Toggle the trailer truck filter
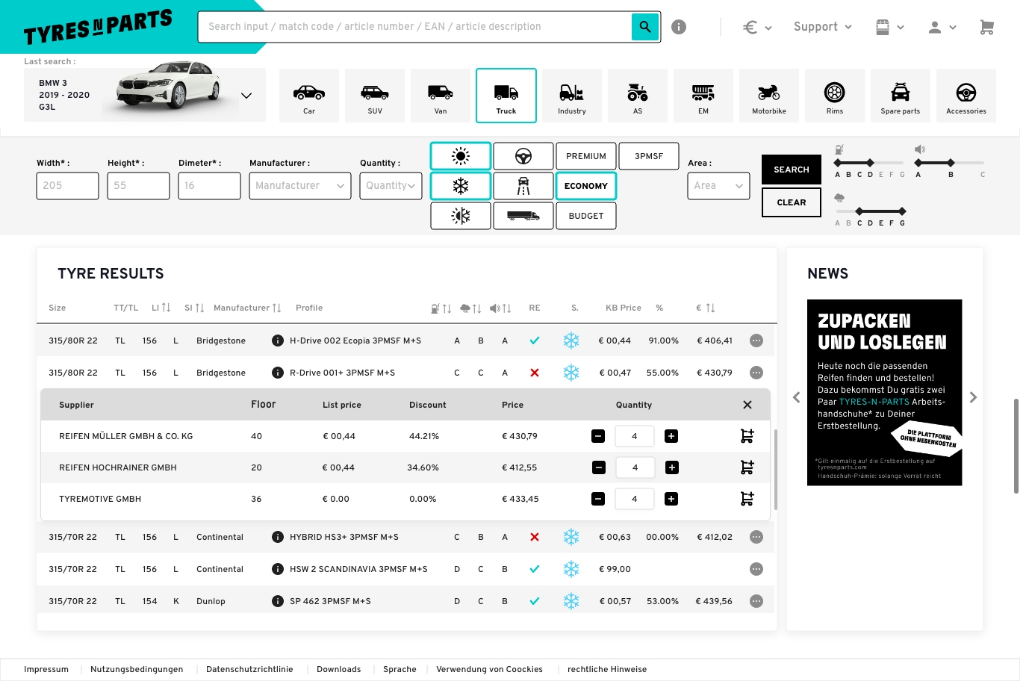 524,216
